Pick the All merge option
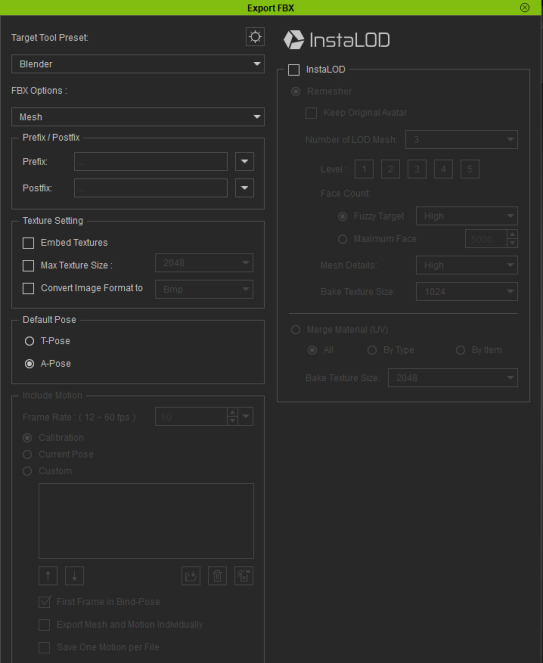This screenshot has height=663, width=543. pyautogui.click(x=312, y=350)
